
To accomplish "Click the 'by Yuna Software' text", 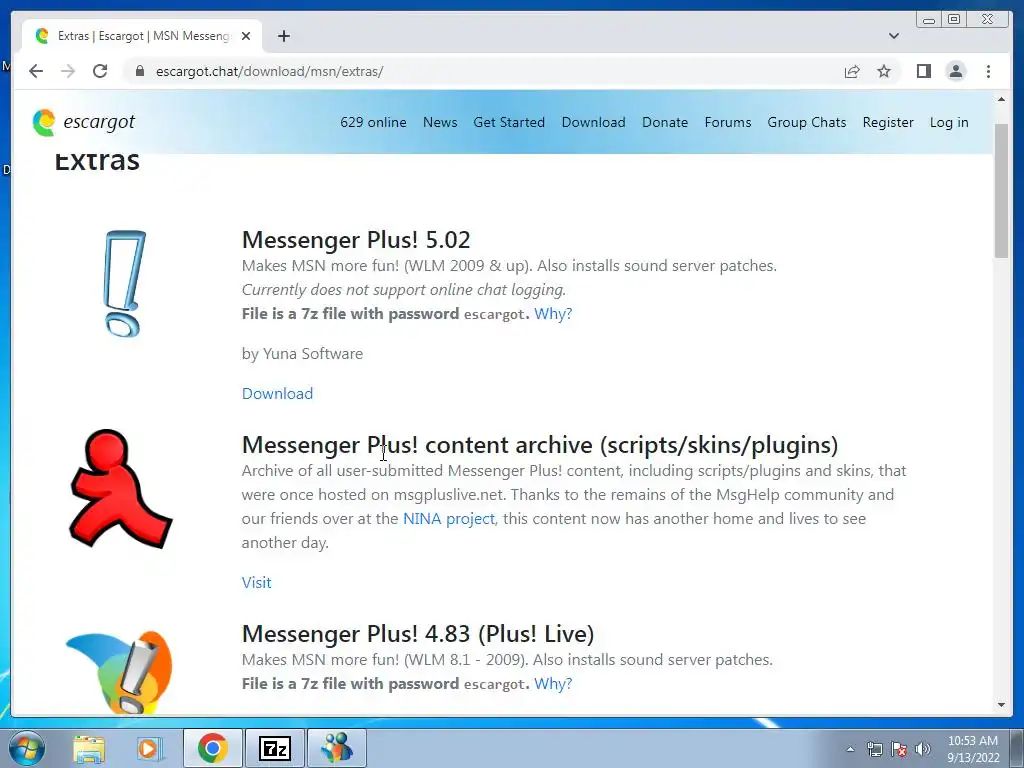I will (x=302, y=354).
